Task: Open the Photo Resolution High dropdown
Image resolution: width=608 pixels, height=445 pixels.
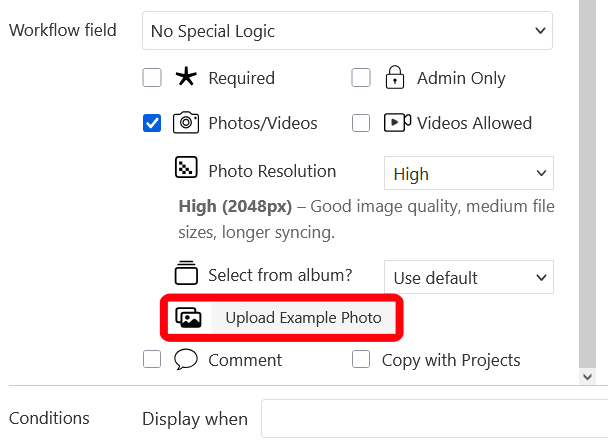Action: 468,174
